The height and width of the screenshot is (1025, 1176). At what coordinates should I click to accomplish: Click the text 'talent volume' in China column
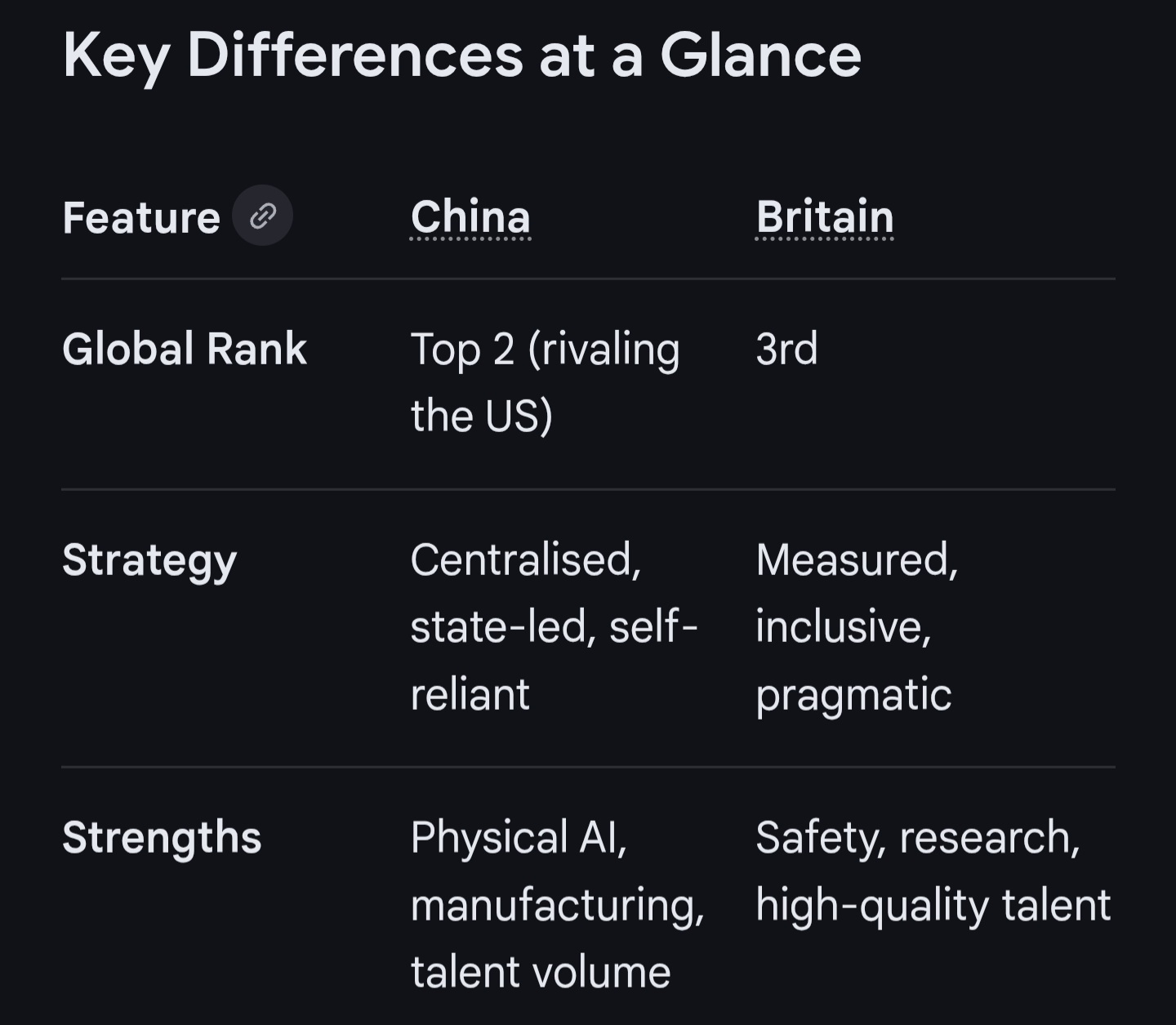[x=541, y=973]
